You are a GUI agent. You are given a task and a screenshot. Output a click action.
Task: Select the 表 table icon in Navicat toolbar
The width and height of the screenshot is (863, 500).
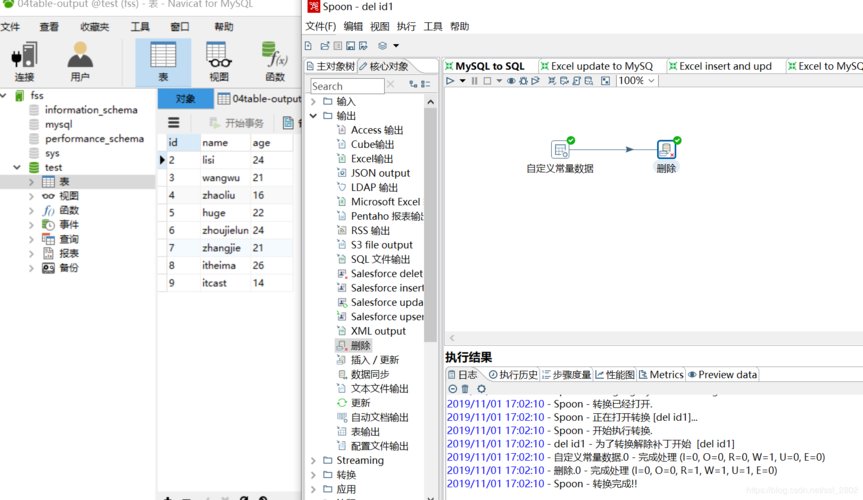[x=163, y=62]
